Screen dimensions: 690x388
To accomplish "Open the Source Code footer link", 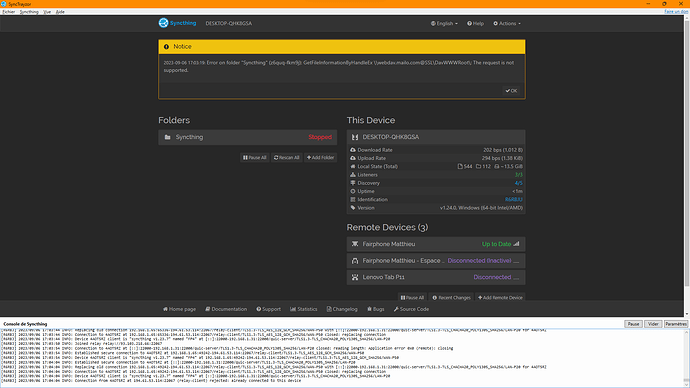I will [x=411, y=309].
